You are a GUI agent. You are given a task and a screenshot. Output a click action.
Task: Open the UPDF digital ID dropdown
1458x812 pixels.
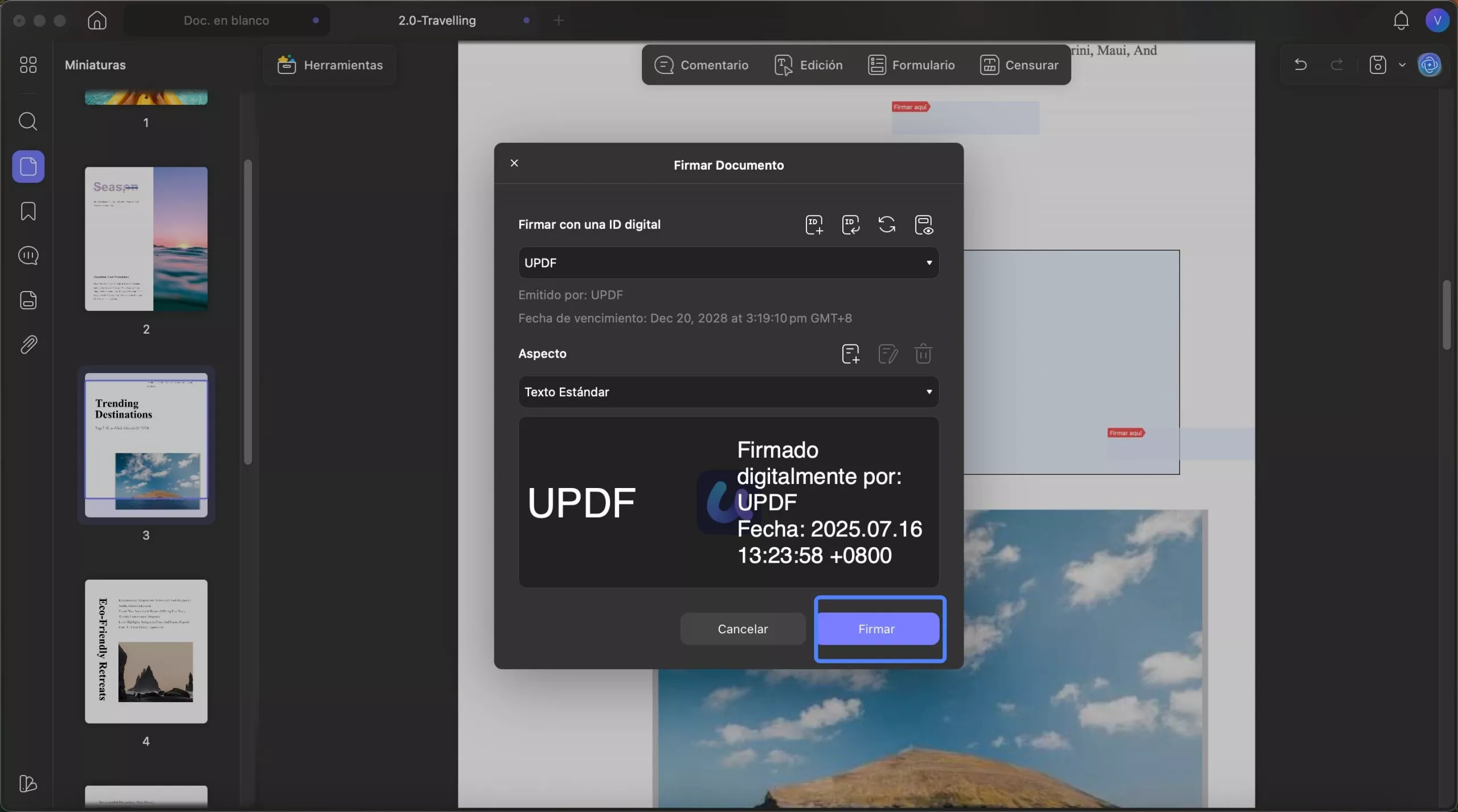click(x=728, y=263)
